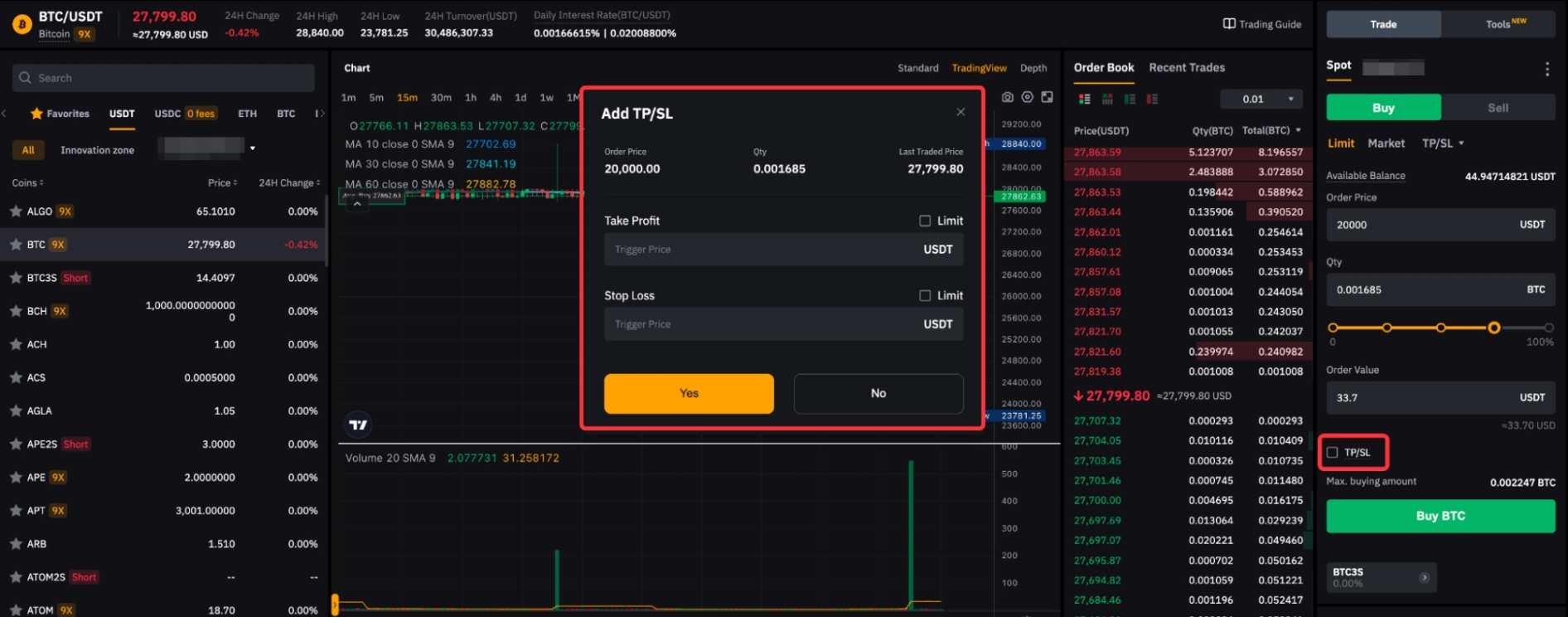Show sell-only order book view icon

(1152, 100)
